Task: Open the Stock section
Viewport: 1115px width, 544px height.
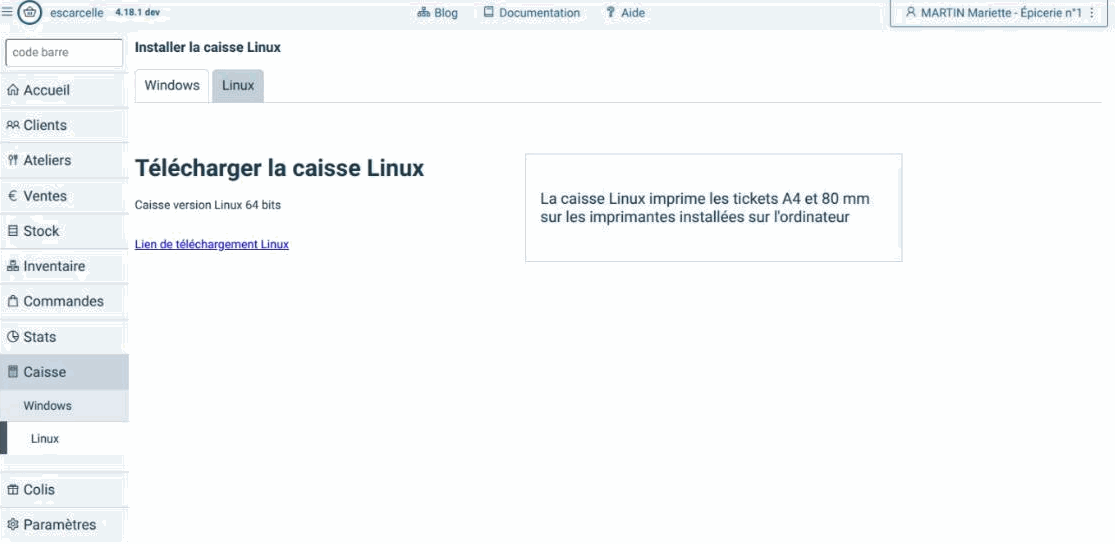Action: tap(64, 231)
